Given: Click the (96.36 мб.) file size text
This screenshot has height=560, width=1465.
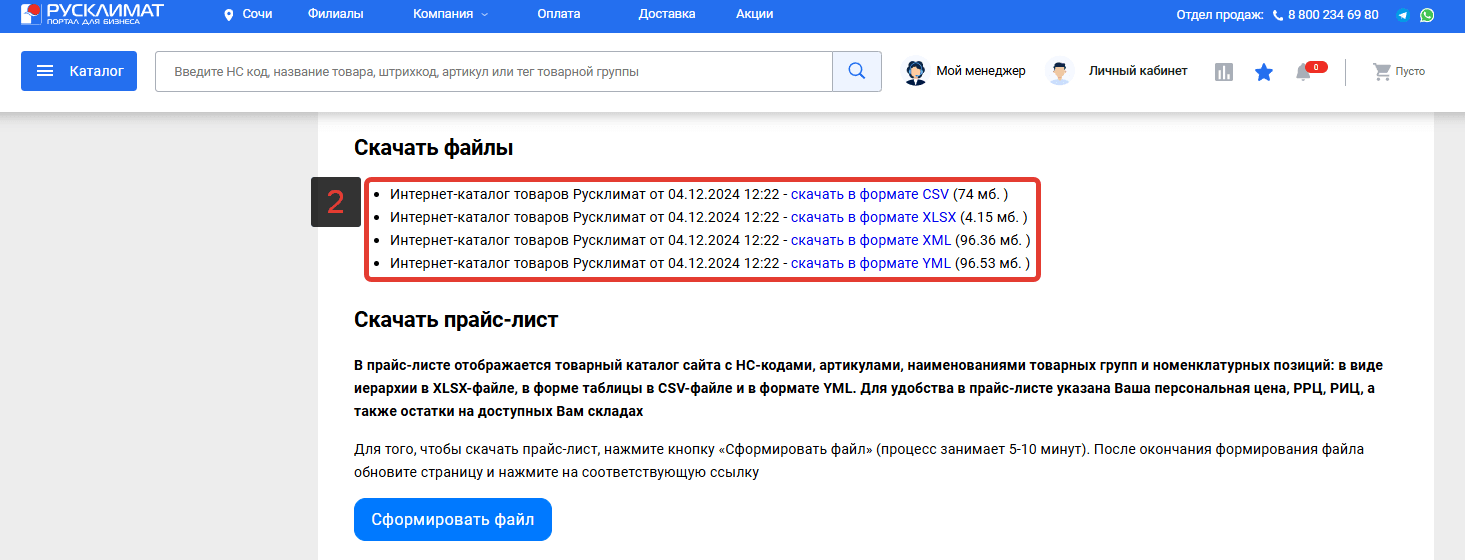Looking at the screenshot, I should pos(993,240).
